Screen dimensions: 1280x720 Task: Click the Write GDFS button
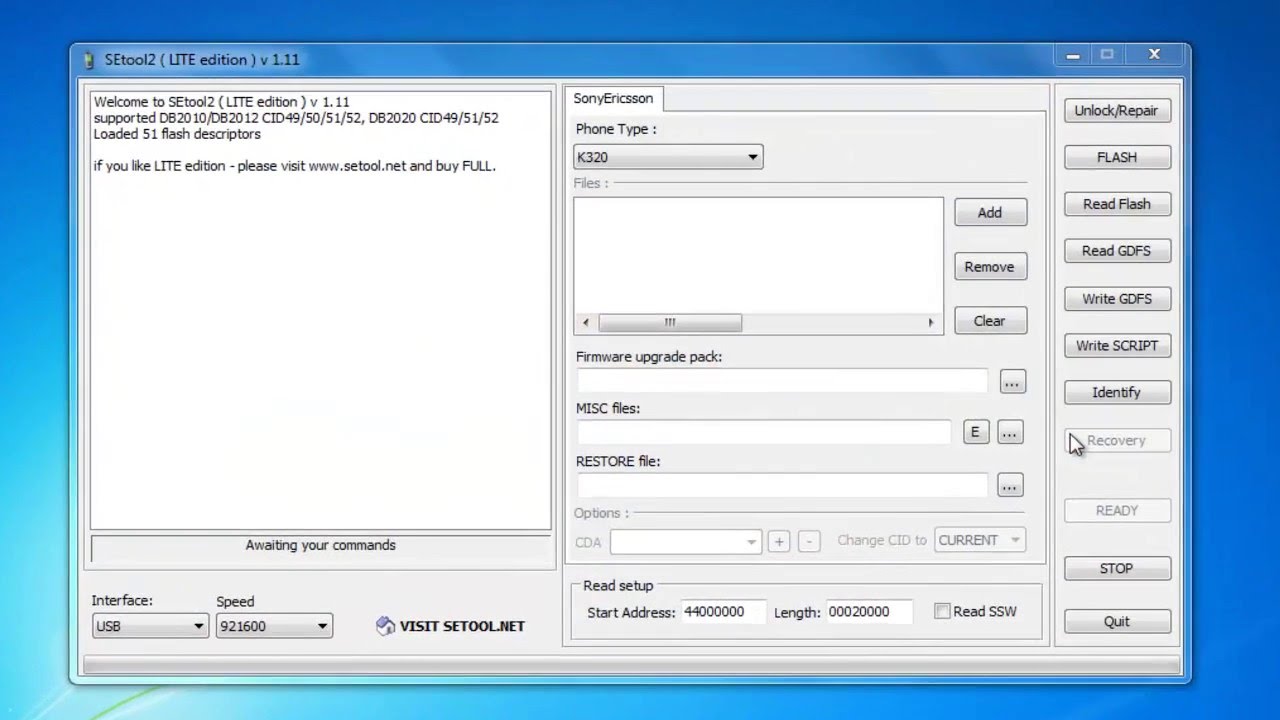(x=1116, y=299)
